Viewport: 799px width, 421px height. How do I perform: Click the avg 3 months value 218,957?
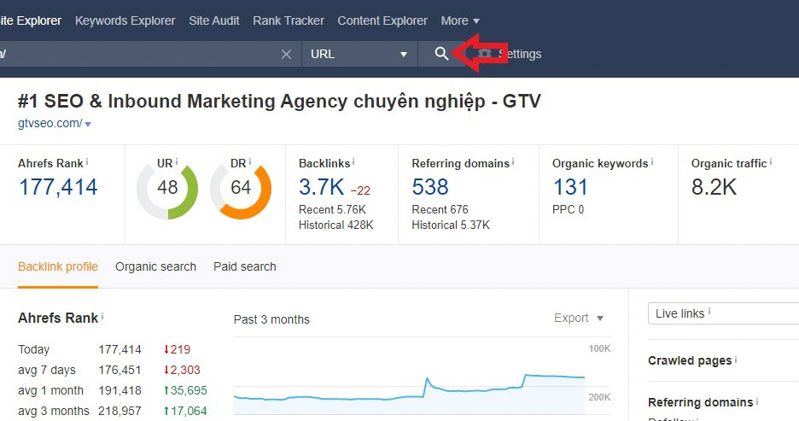click(x=120, y=411)
